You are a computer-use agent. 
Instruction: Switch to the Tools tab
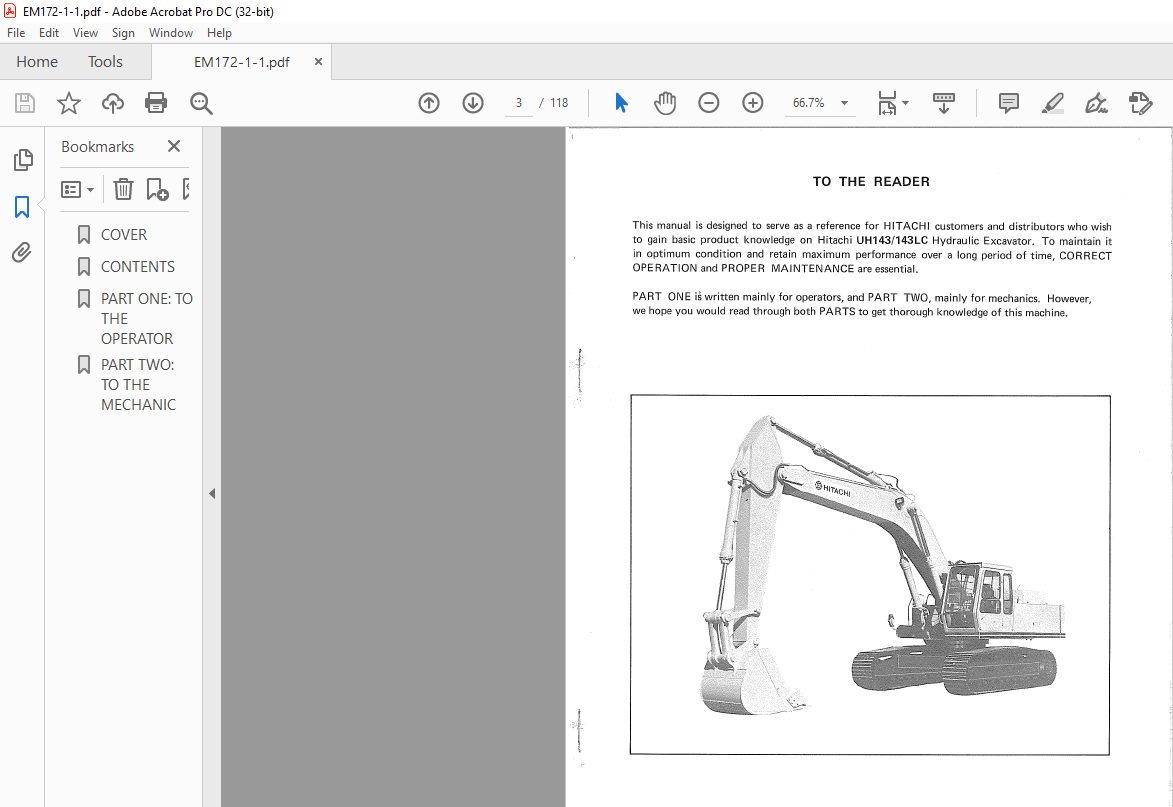(105, 61)
